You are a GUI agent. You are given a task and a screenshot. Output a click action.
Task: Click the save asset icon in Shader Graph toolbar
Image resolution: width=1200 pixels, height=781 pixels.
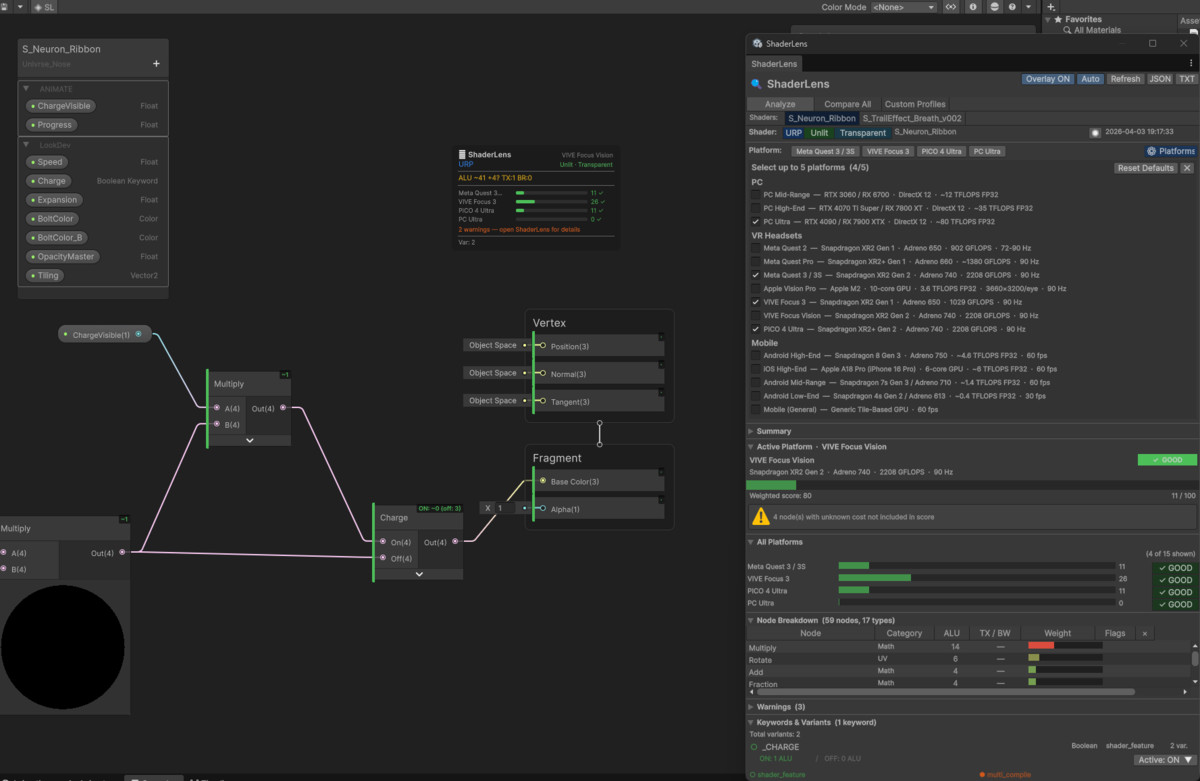(x=6, y=7)
